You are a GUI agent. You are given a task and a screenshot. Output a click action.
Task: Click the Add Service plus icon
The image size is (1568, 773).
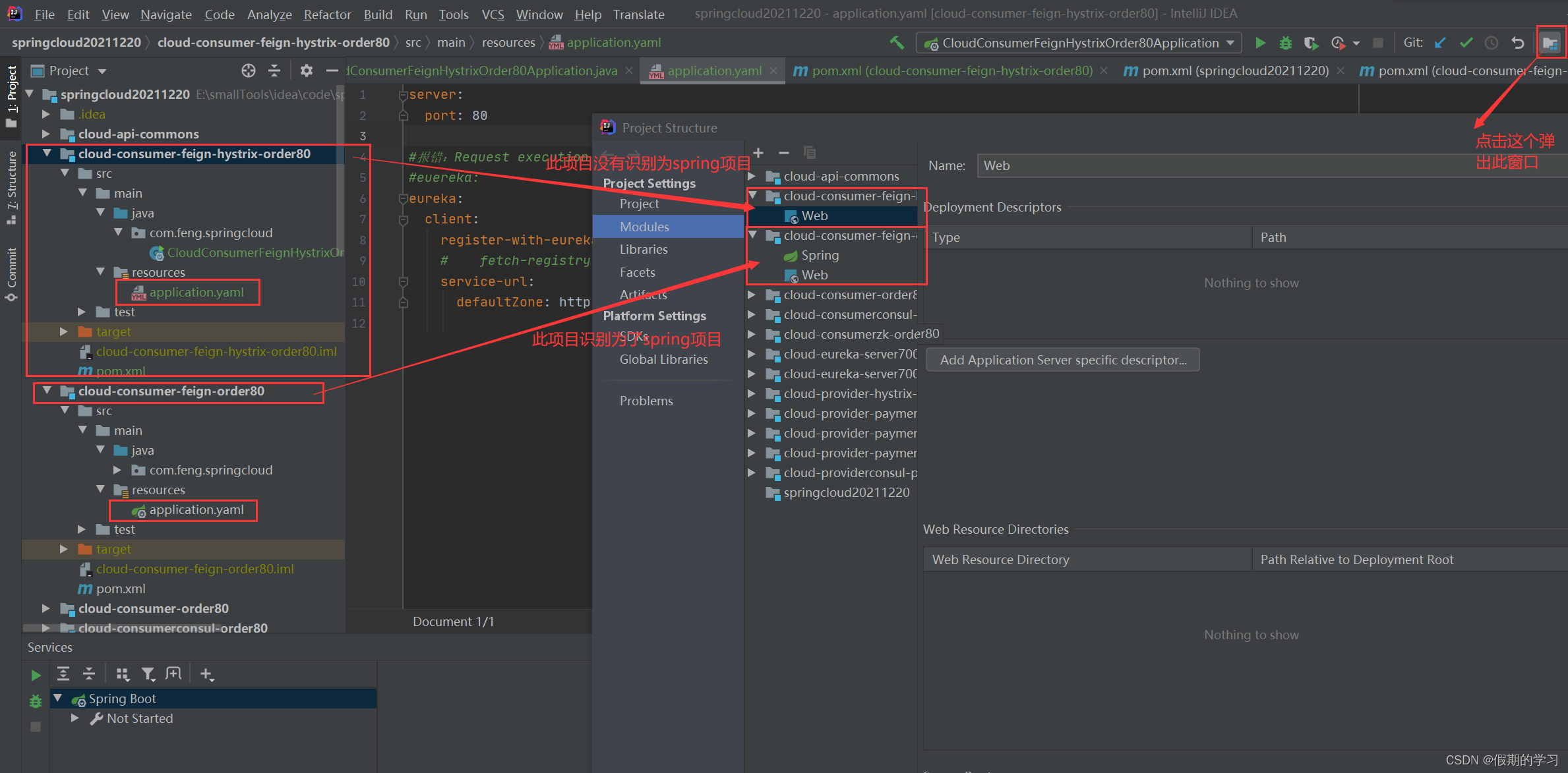tap(206, 673)
